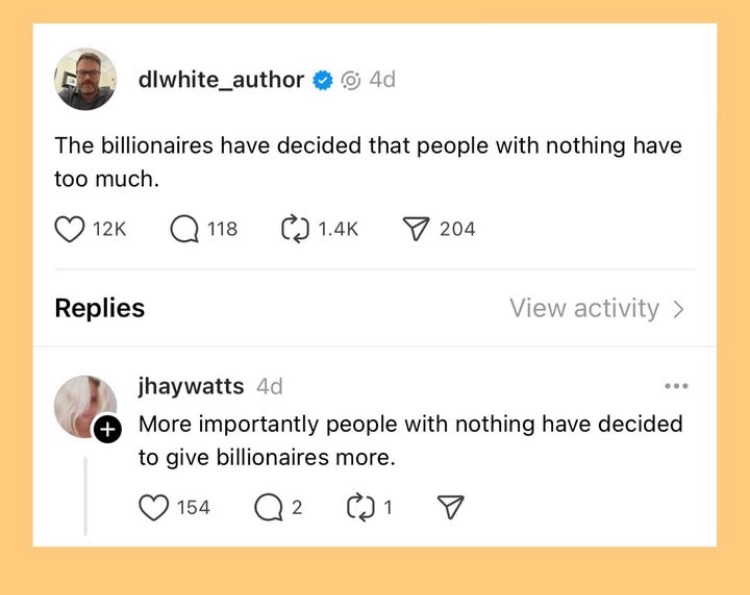
Task: Click the main post text about billionaires
Action: (367, 162)
